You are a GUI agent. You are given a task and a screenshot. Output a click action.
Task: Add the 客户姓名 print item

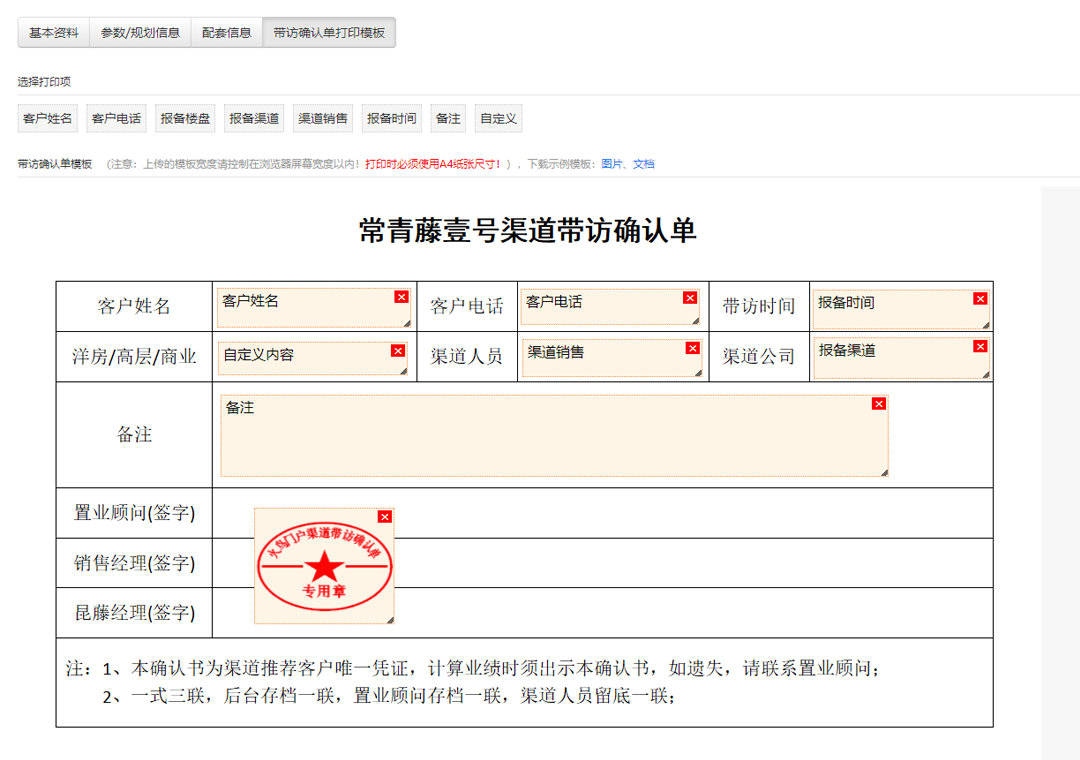point(48,118)
